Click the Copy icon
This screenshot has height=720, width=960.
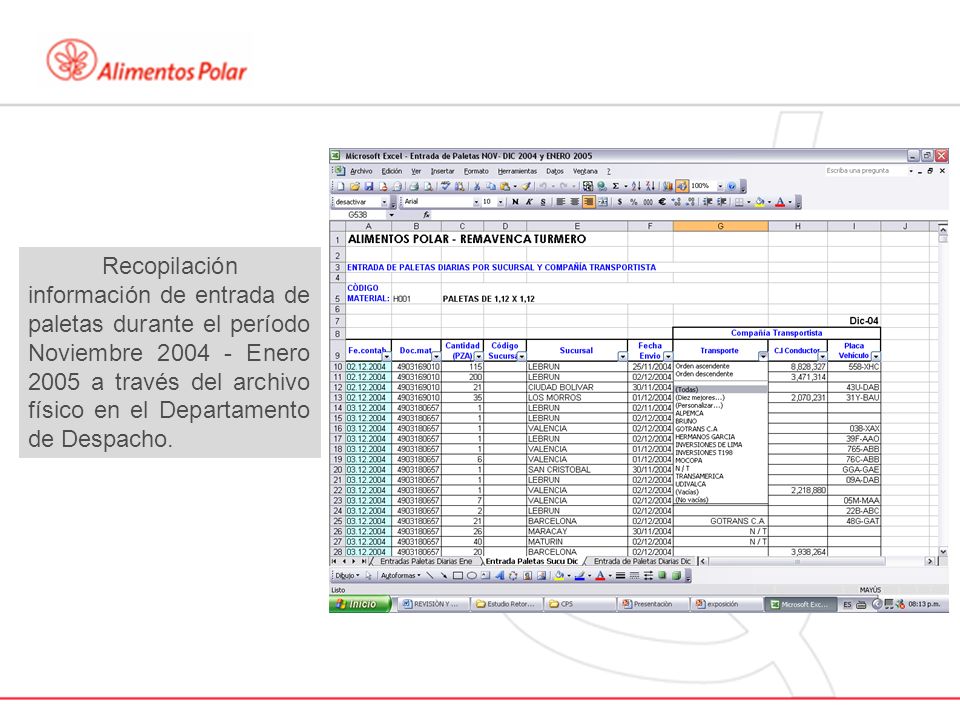pos(491,186)
